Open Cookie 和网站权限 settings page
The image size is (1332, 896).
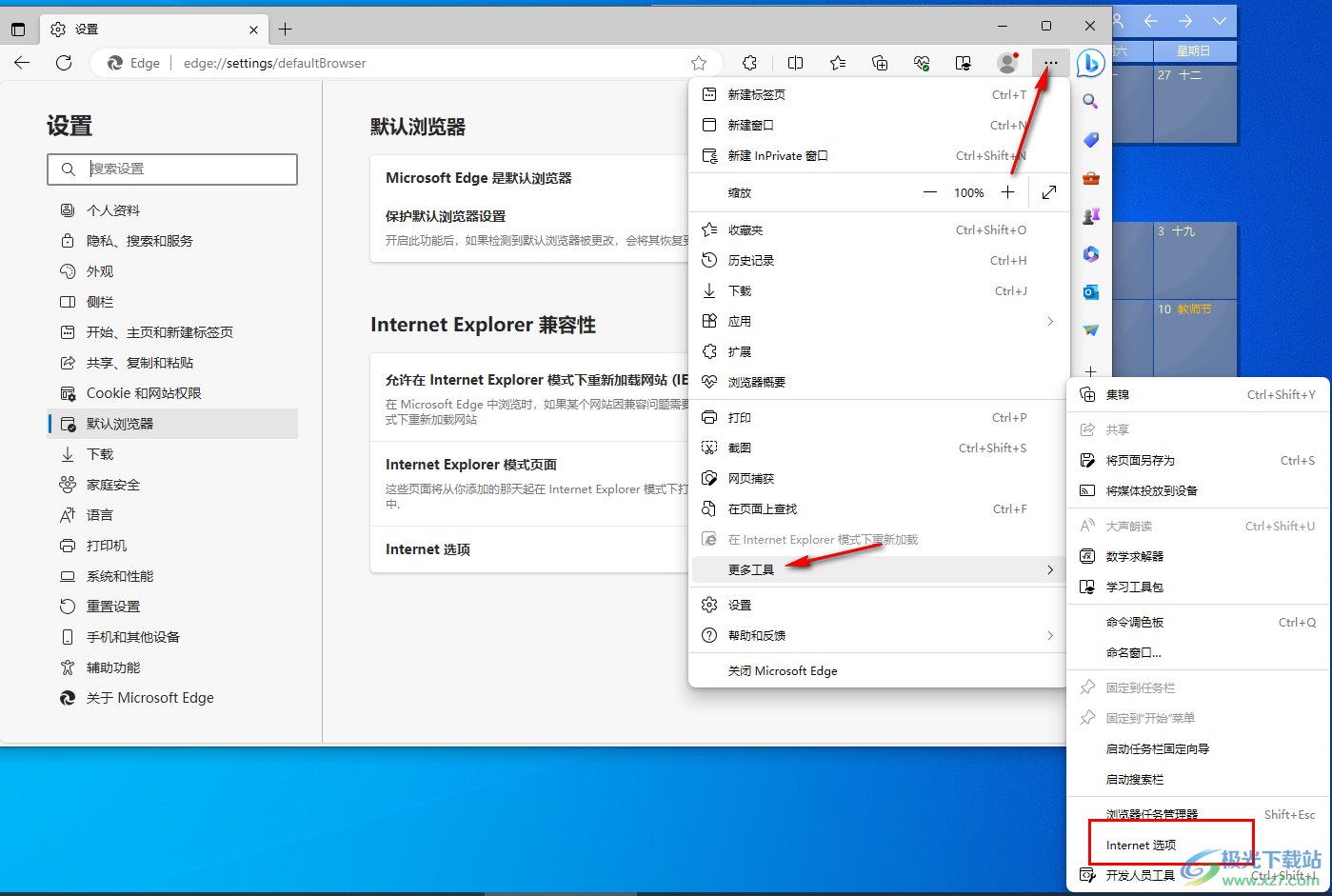pyautogui.click(x=172, y=393)
